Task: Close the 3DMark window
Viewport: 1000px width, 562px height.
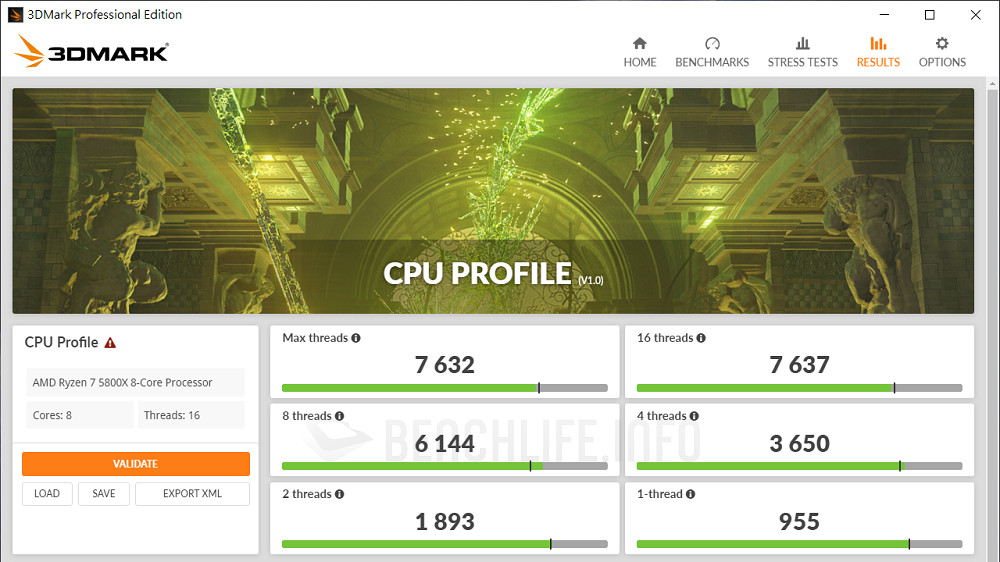Action: pyautogui.click(x=975, y=15)
